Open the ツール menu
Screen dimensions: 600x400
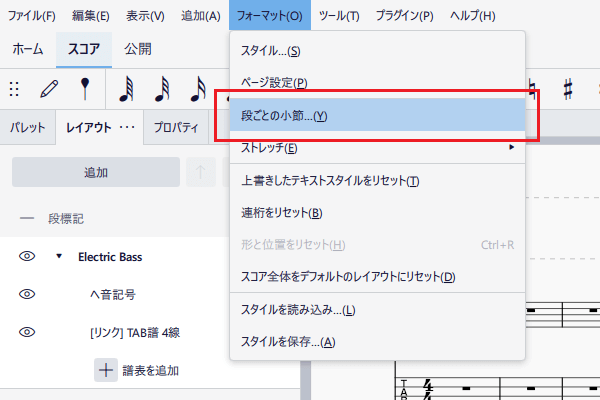click(338, 16)
